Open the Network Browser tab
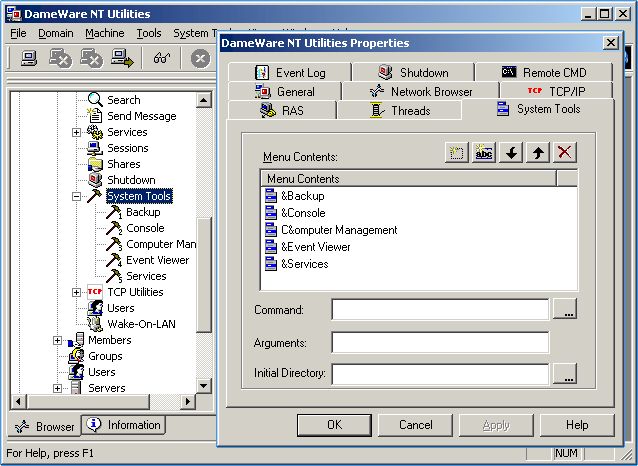 coord(421,91)
